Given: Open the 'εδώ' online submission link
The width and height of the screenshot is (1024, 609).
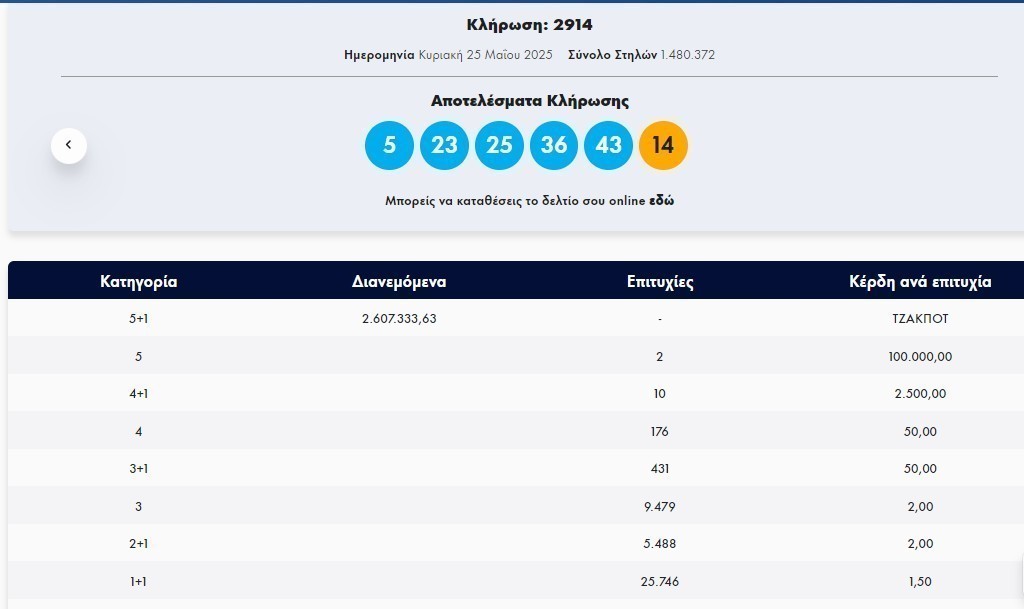Looking at the screenshot, I should 662,200.
